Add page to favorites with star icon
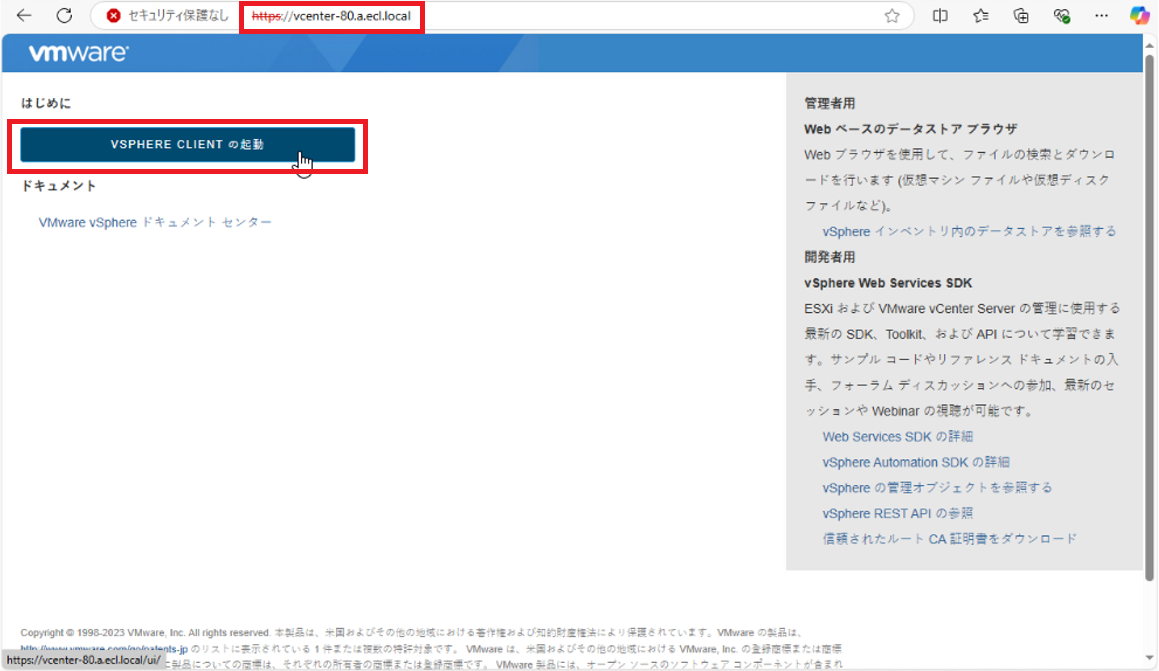 pos(892,16)
